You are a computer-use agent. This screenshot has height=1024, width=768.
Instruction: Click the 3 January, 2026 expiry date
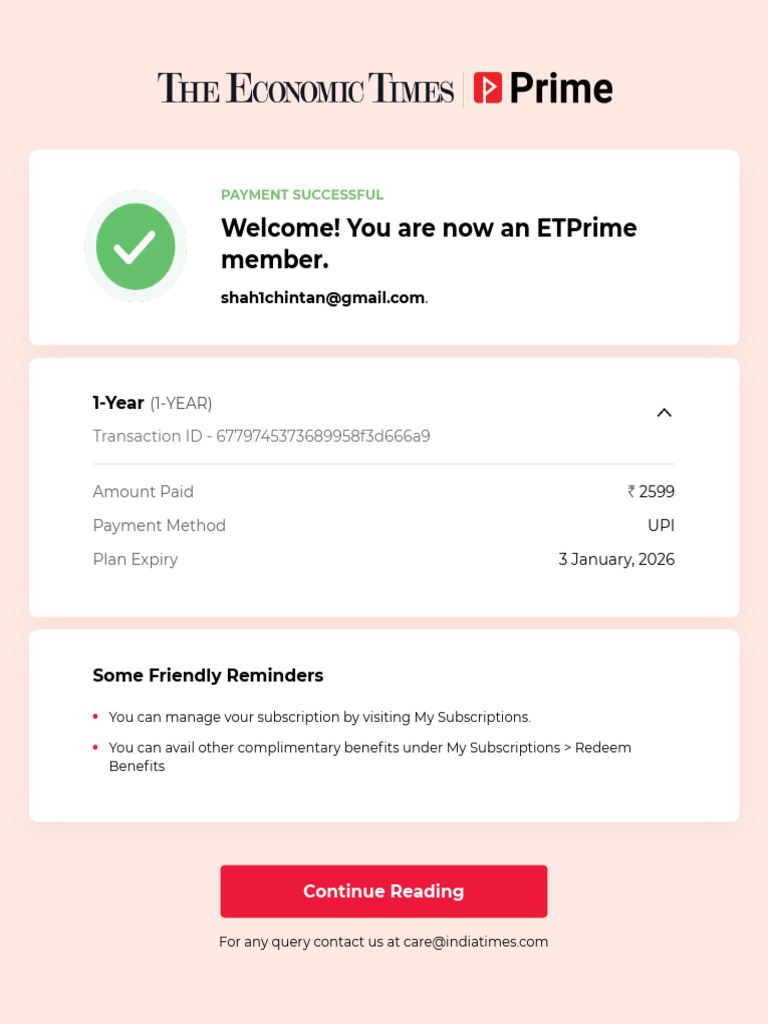coord(616,560)
